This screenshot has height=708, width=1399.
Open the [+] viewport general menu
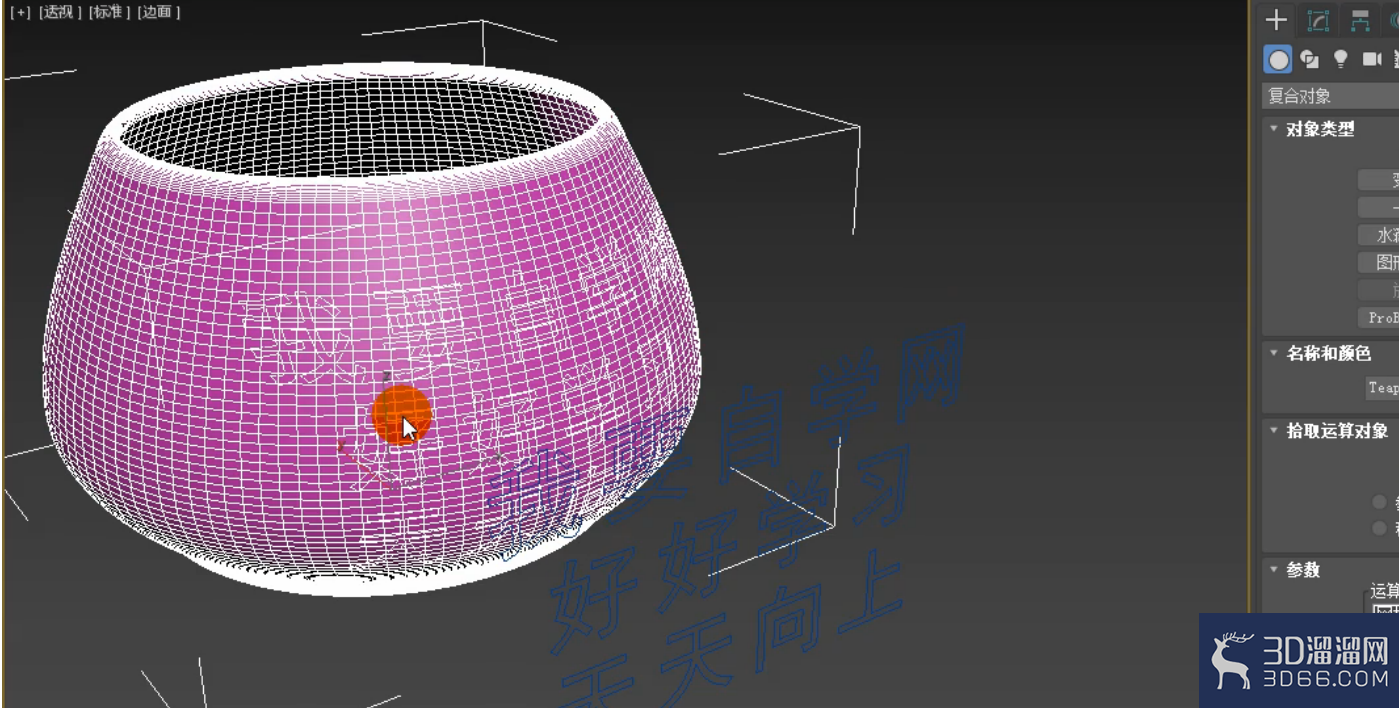[20, 13]
